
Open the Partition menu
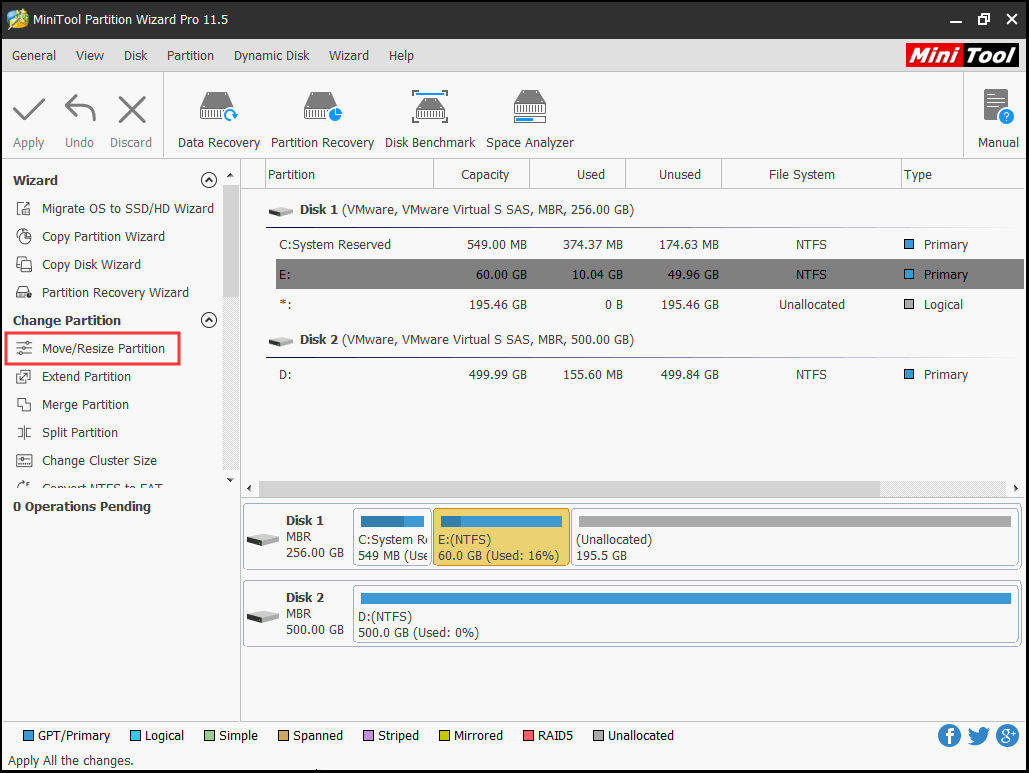pos(190,56)
